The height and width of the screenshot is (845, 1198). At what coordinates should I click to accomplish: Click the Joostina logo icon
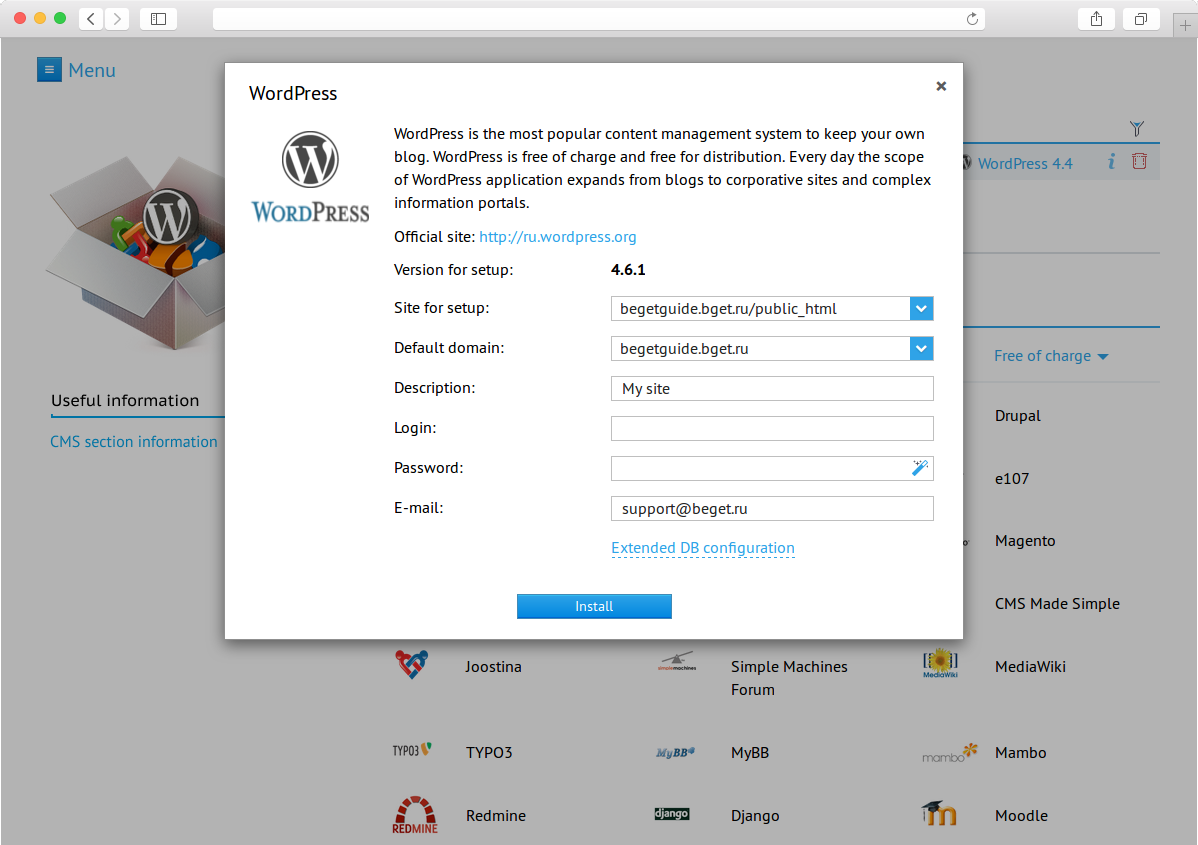(412, 664)
